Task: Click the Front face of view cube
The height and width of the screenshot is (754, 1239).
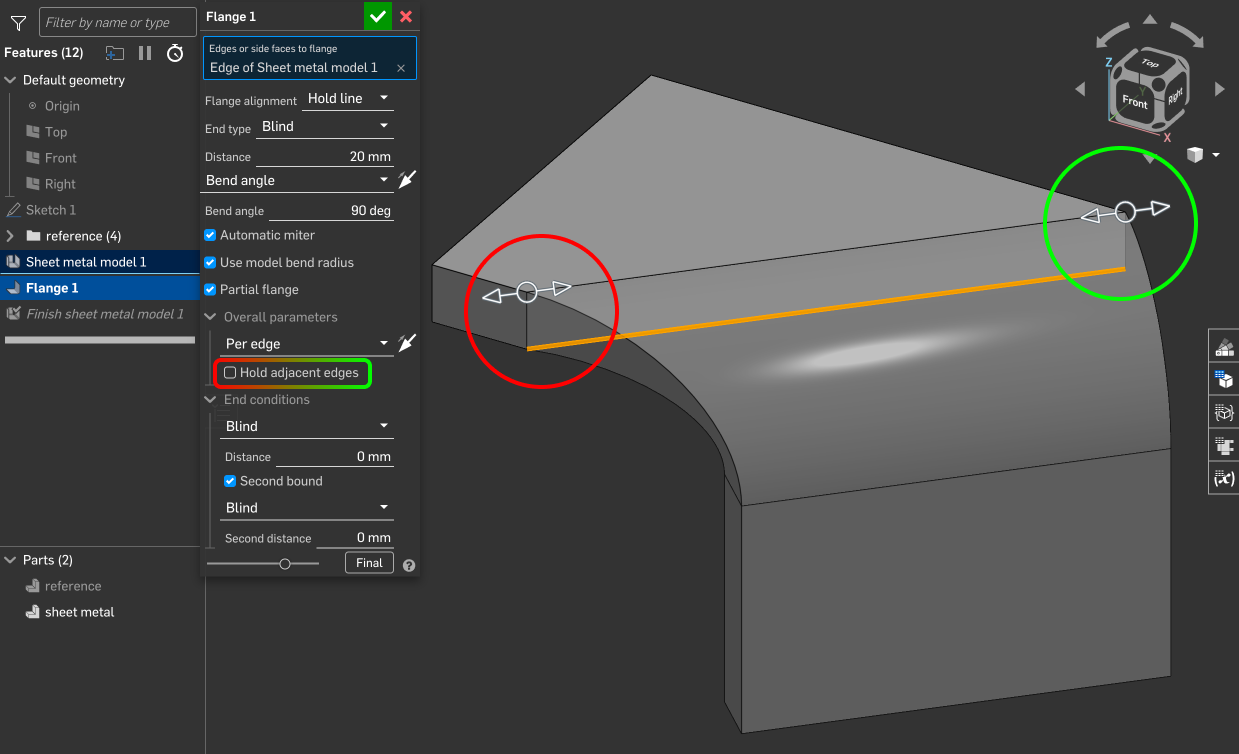Action: [1135, 102]
